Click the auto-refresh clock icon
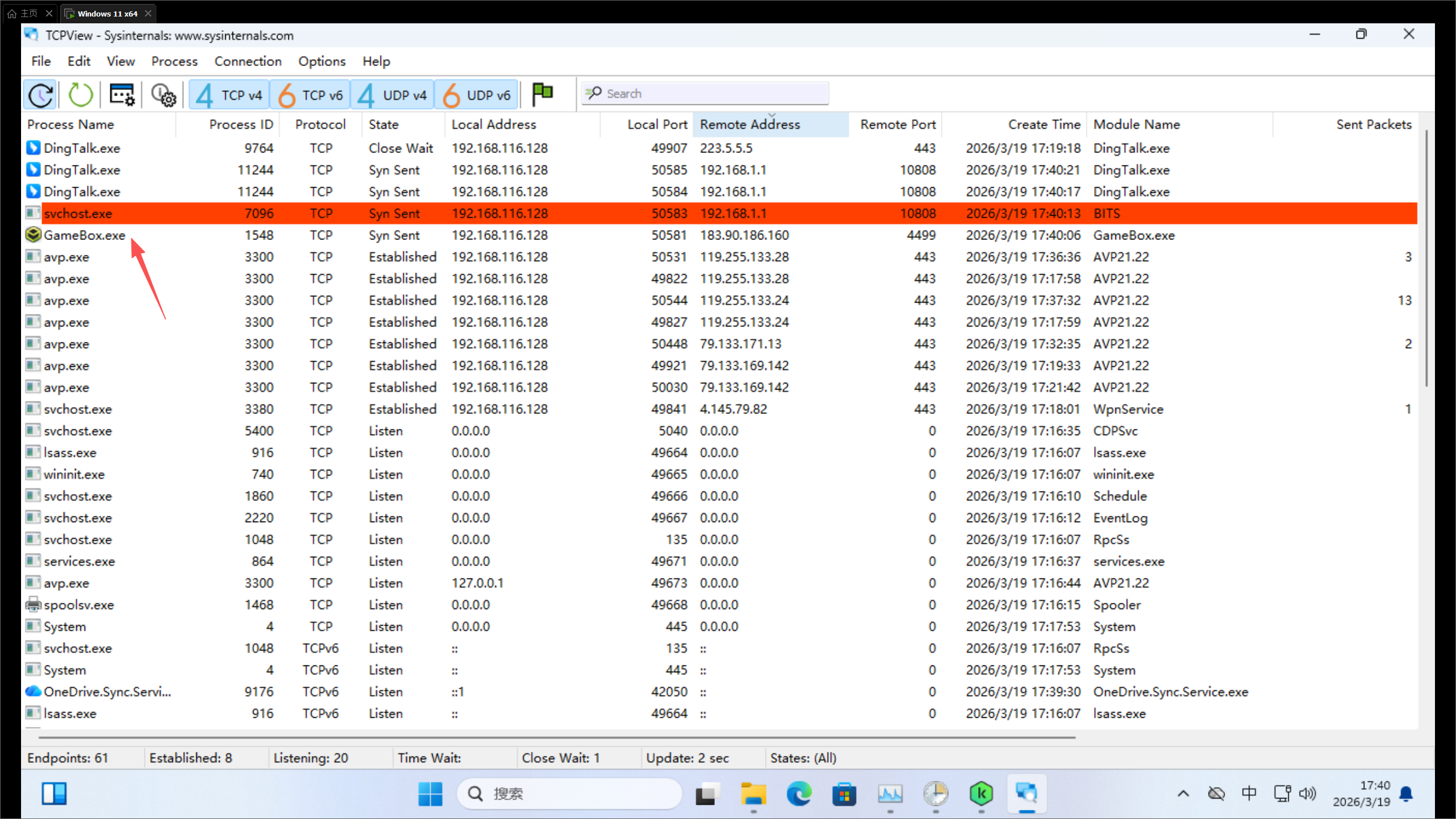Image resolution: width=1456 pixels, height=819 pixels. [x=40, y=94]
